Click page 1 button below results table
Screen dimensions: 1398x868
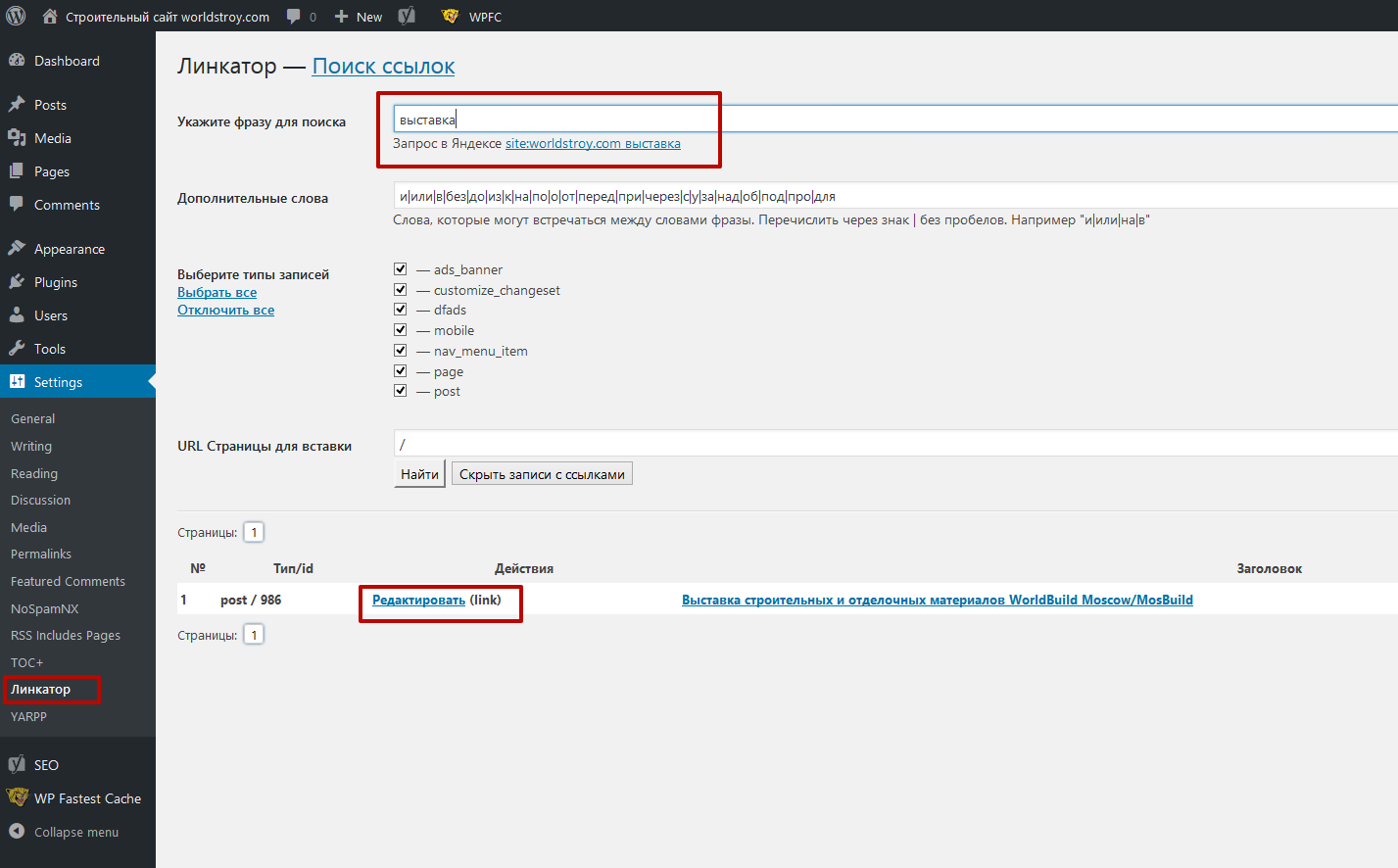coord(254,635)
